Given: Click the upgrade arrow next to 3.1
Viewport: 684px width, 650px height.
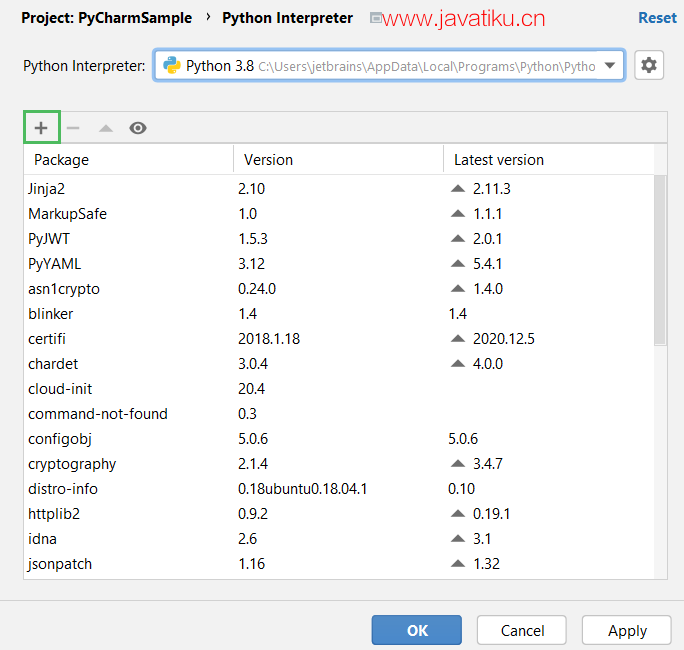Looking at the screenshot, I should tap(458, 539).
